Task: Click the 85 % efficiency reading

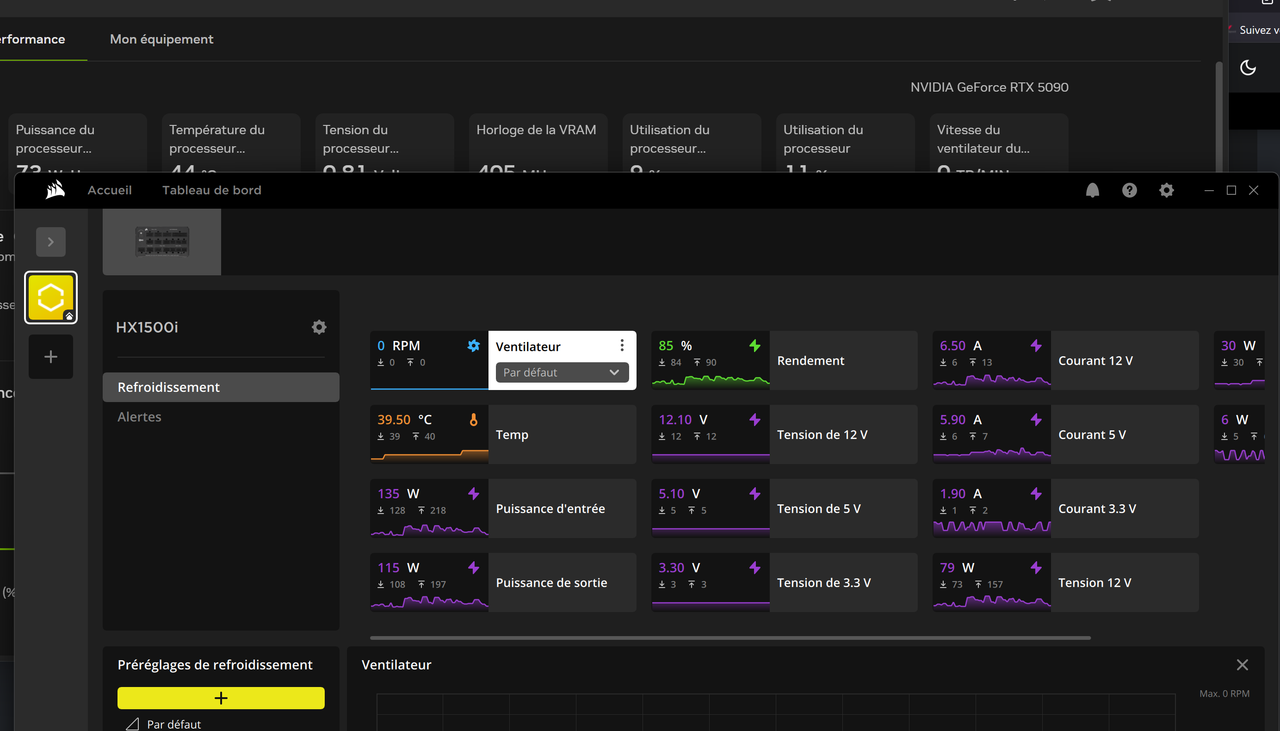Action: pos(675,346)
